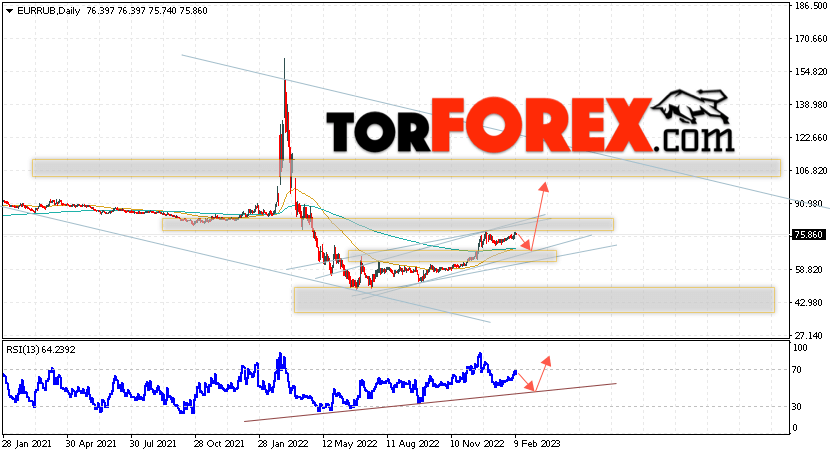Click the 27.140 price scale label
Screen dimensions: 830x455
(x=809, y=335)
